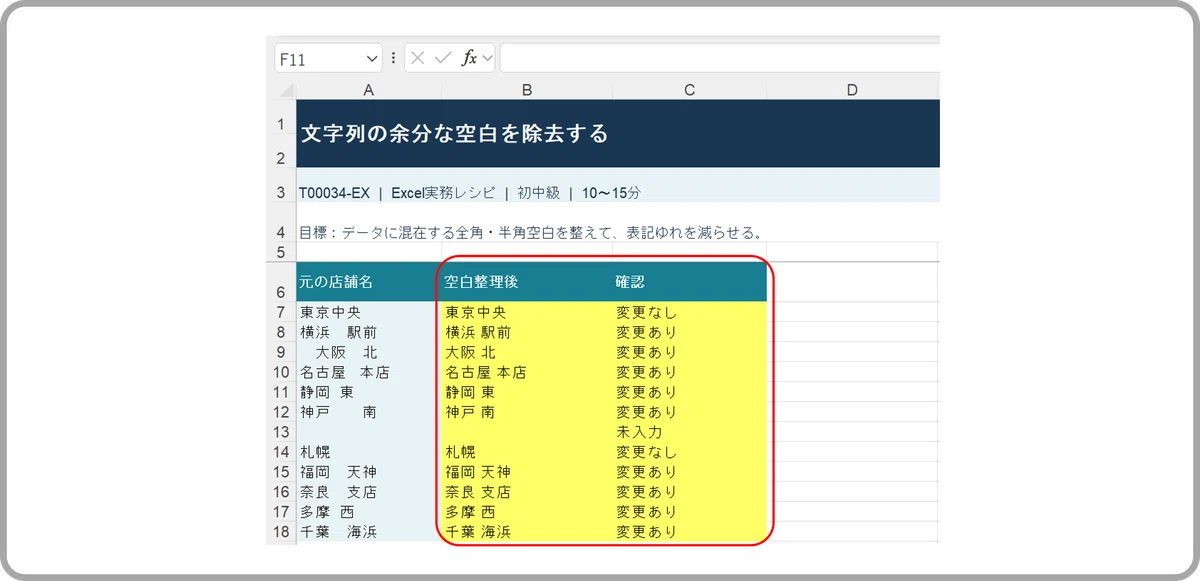The image size is (1200, 581).
Task: Select 変更なし in row 7
Action: point(690,312)
